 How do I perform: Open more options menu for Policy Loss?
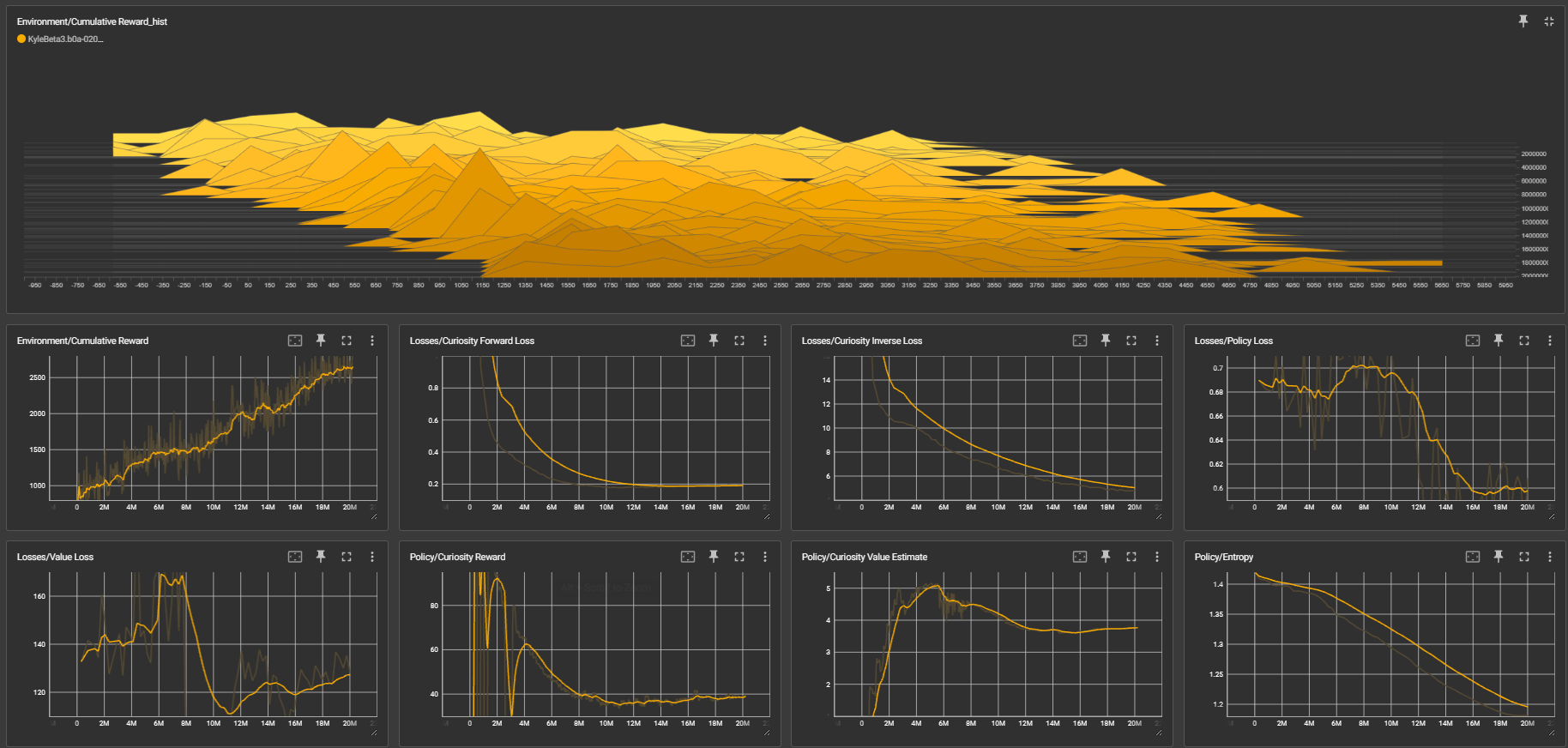click(1550, 341)
